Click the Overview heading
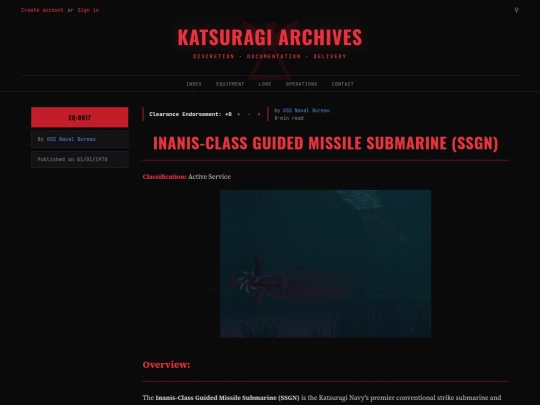 (x=166, y=365)
